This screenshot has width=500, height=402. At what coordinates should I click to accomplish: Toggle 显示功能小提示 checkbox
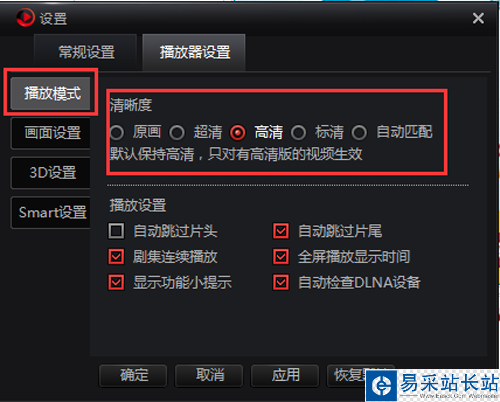tap(116, 282)
